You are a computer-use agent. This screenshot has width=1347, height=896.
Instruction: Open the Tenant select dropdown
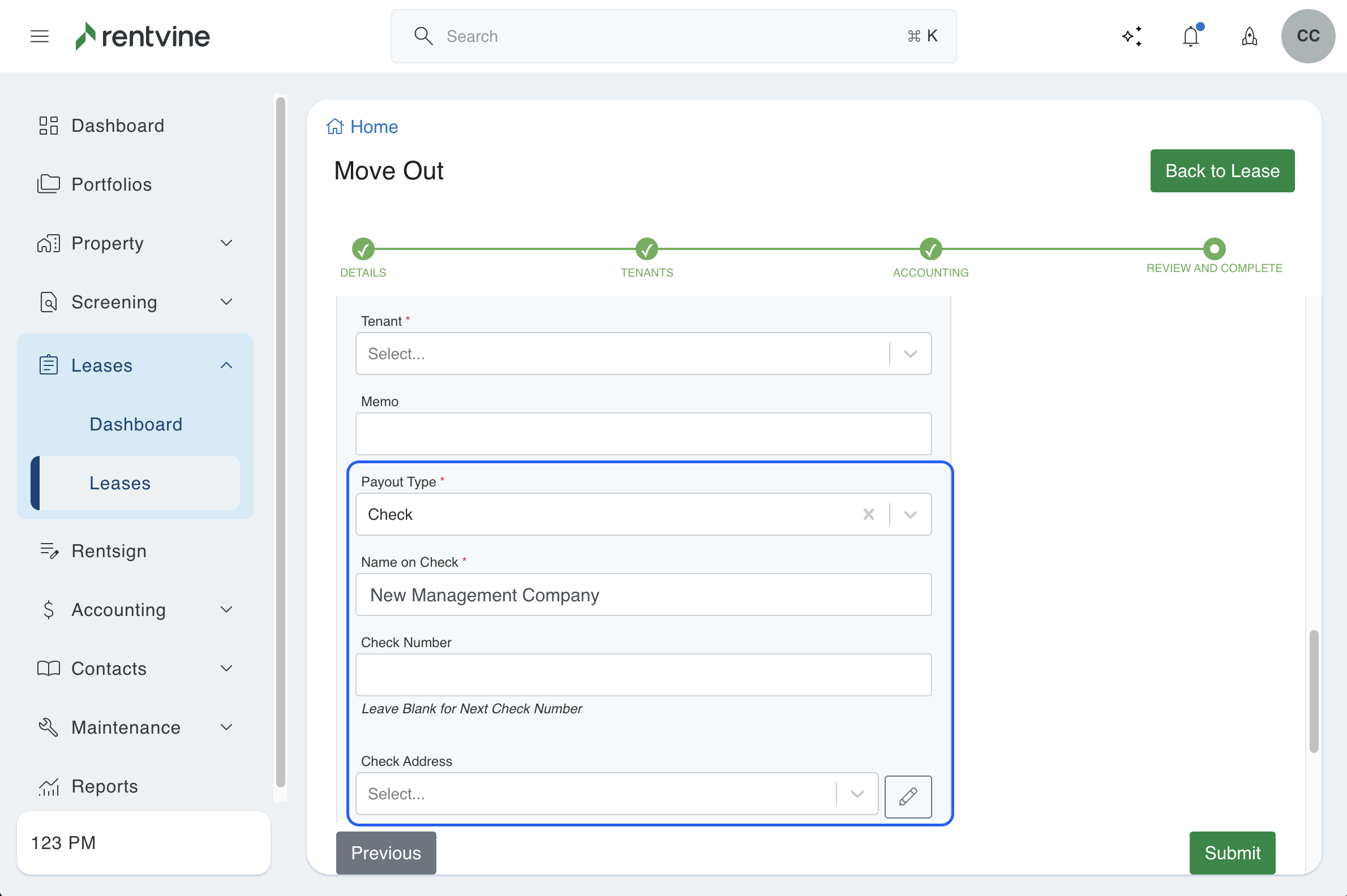point(642,354)
